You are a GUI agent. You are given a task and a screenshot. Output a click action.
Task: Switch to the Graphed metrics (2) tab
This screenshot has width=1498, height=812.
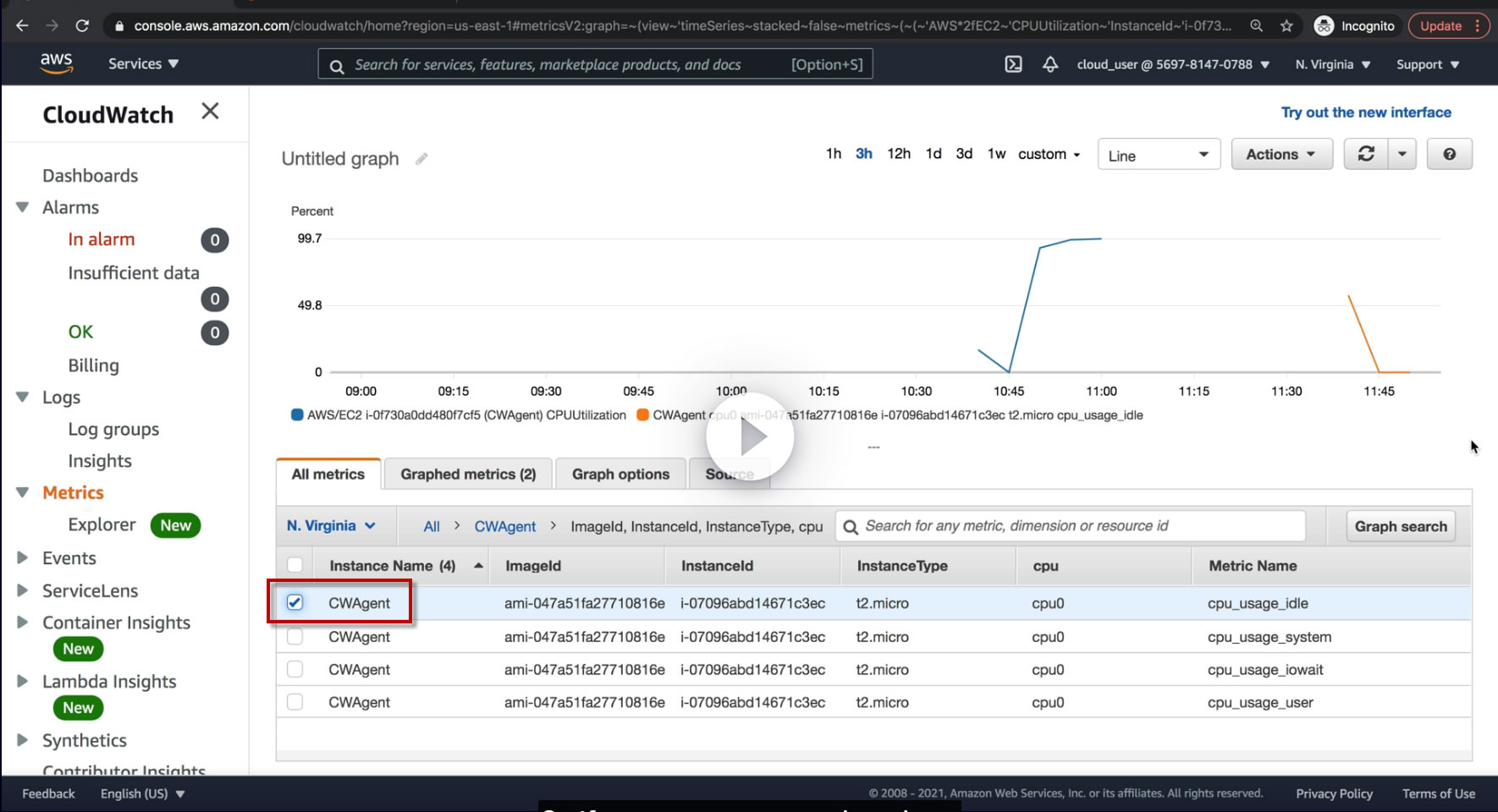tap(468, 475)
